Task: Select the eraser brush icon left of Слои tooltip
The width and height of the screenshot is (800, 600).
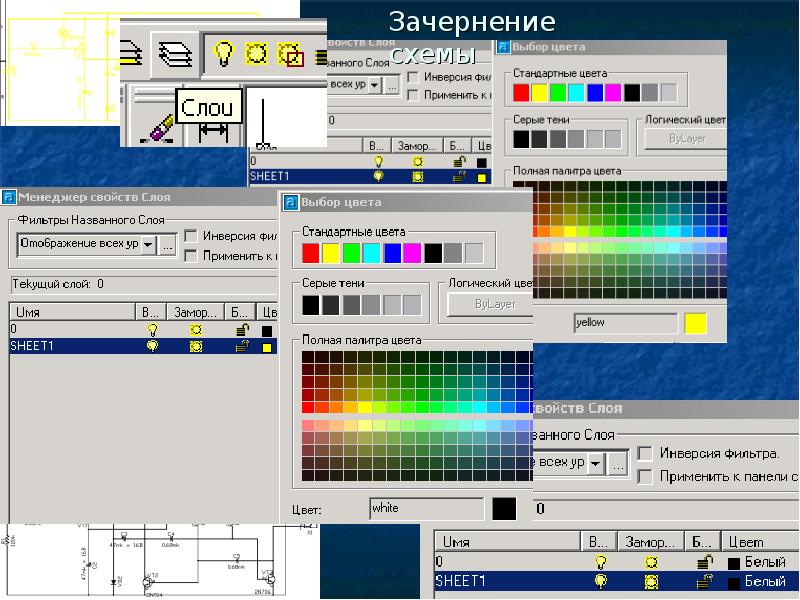Action: click(158, 126)
